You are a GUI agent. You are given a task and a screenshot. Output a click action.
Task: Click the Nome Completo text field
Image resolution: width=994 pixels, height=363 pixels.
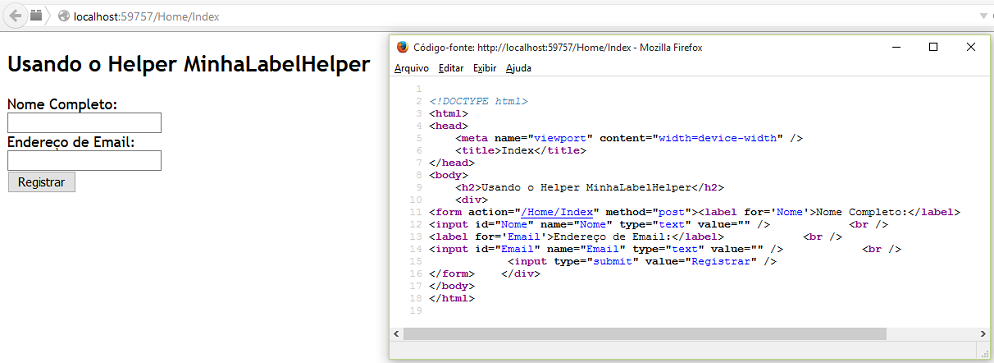(84, 123)
